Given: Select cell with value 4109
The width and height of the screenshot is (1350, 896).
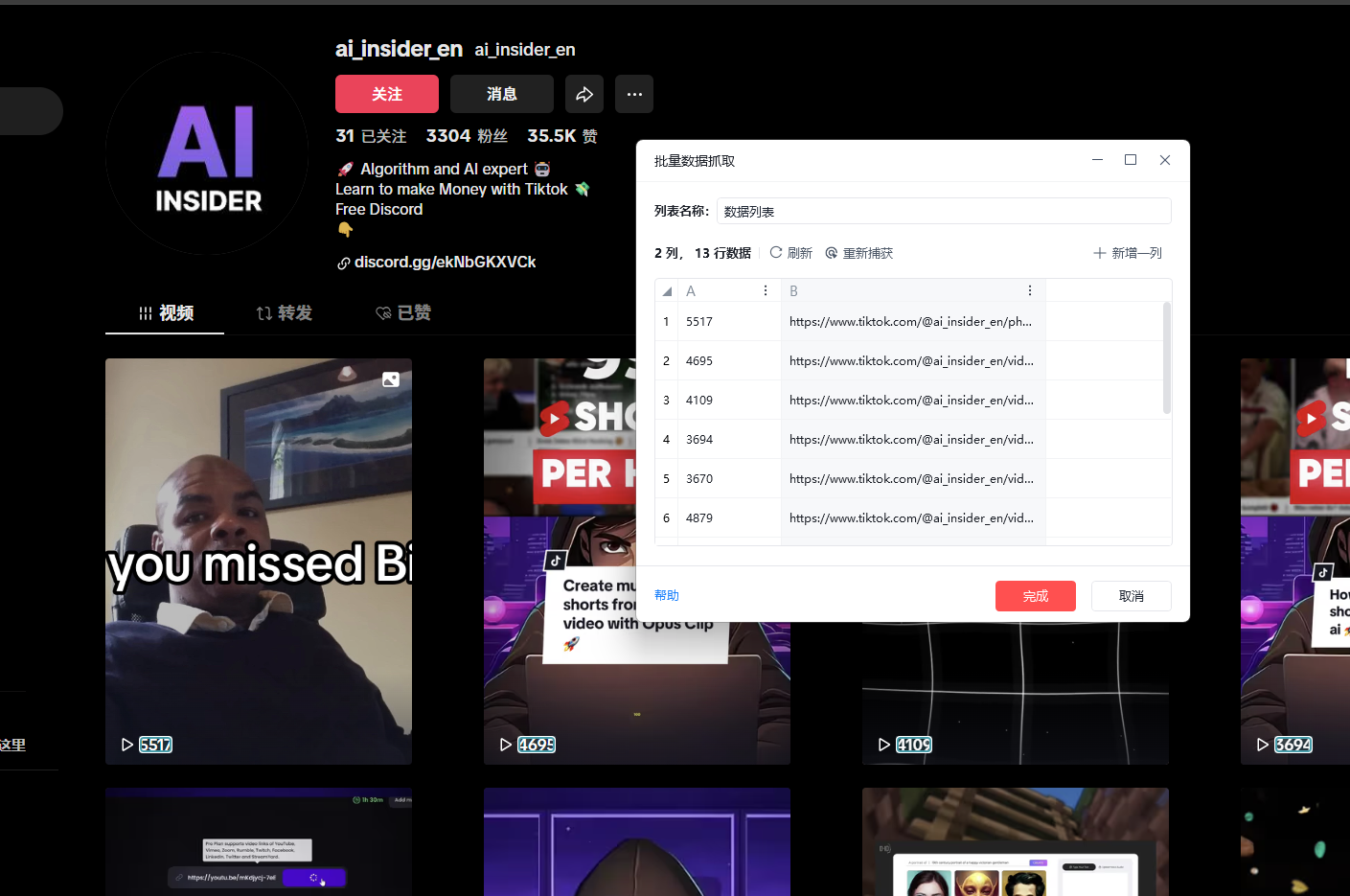Looking at the screenshot, I should [x=729, y=401].
